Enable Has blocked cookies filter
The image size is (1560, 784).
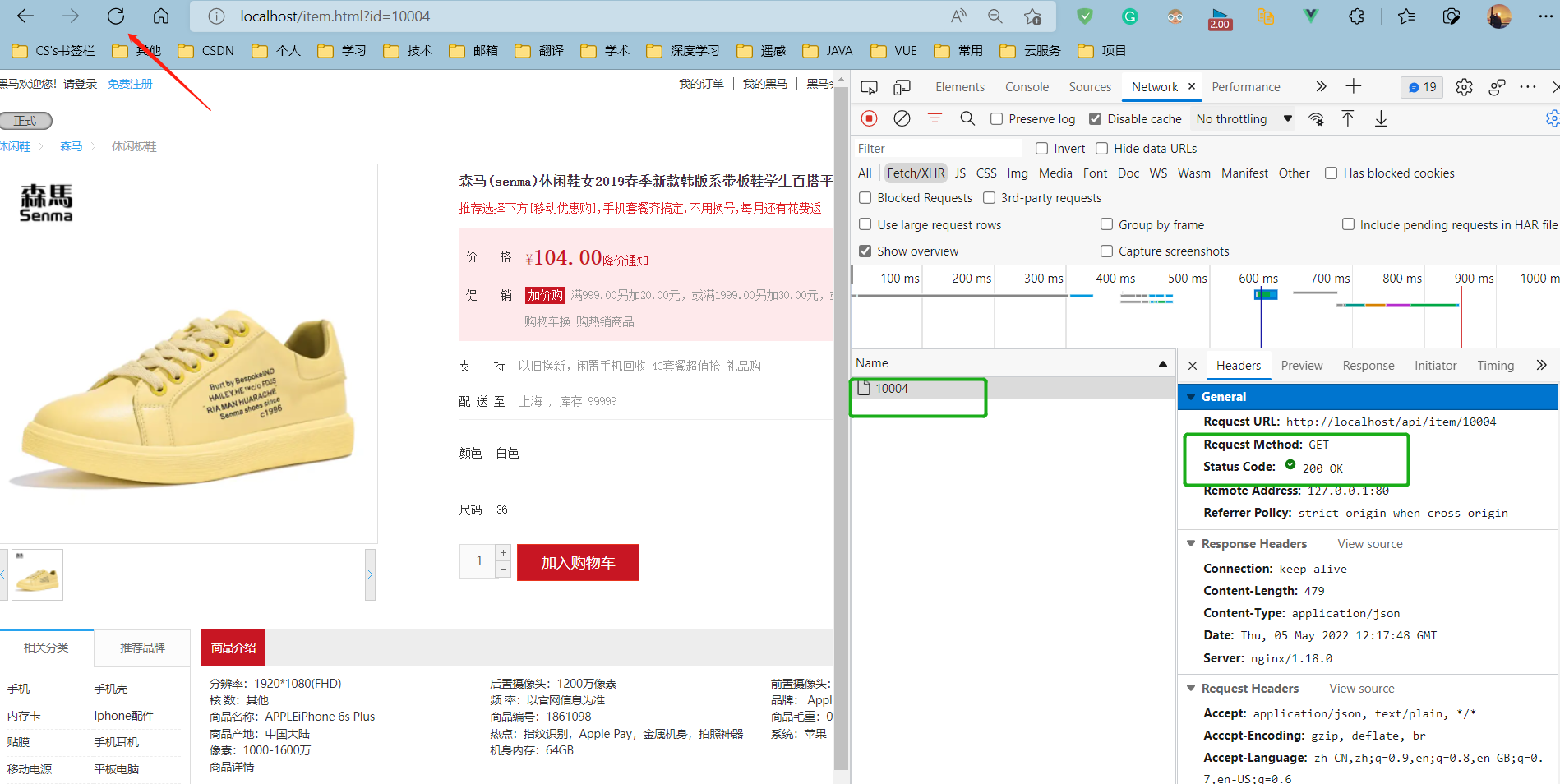pyautogui.click(x=1331, y=173)
